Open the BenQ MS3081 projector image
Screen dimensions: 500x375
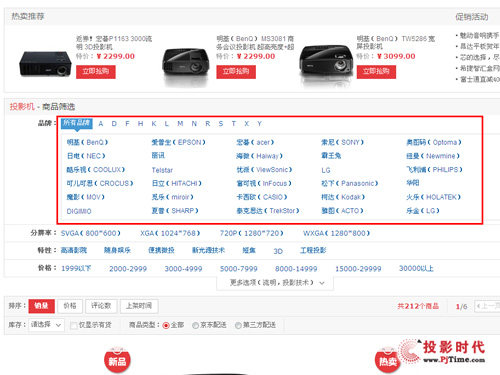pos(185,65)
